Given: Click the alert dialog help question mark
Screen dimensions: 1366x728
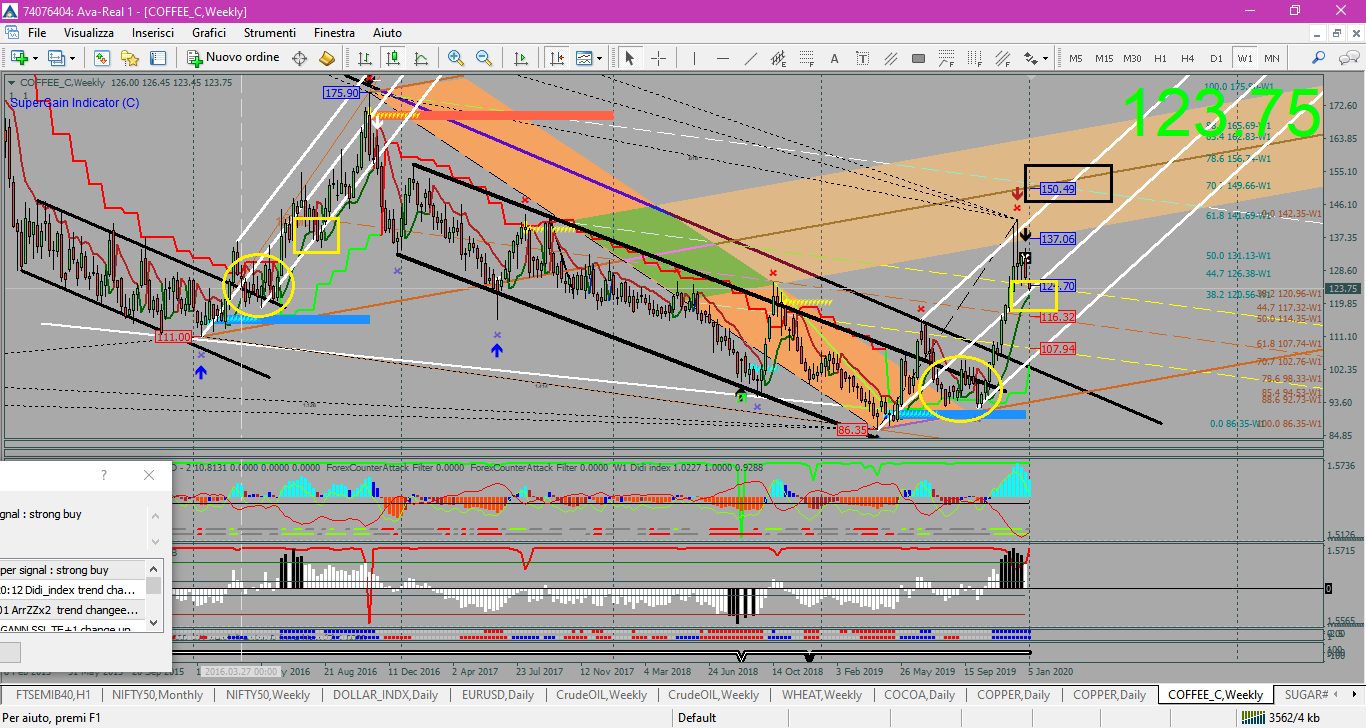Looking at the screenshot, I should pos(103,475).
